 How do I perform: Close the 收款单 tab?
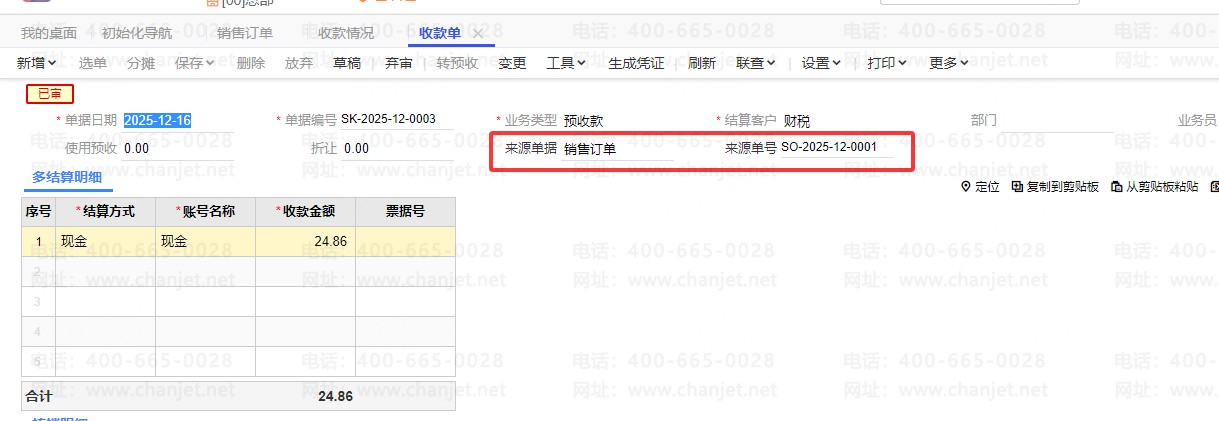[x=478, y=34]
